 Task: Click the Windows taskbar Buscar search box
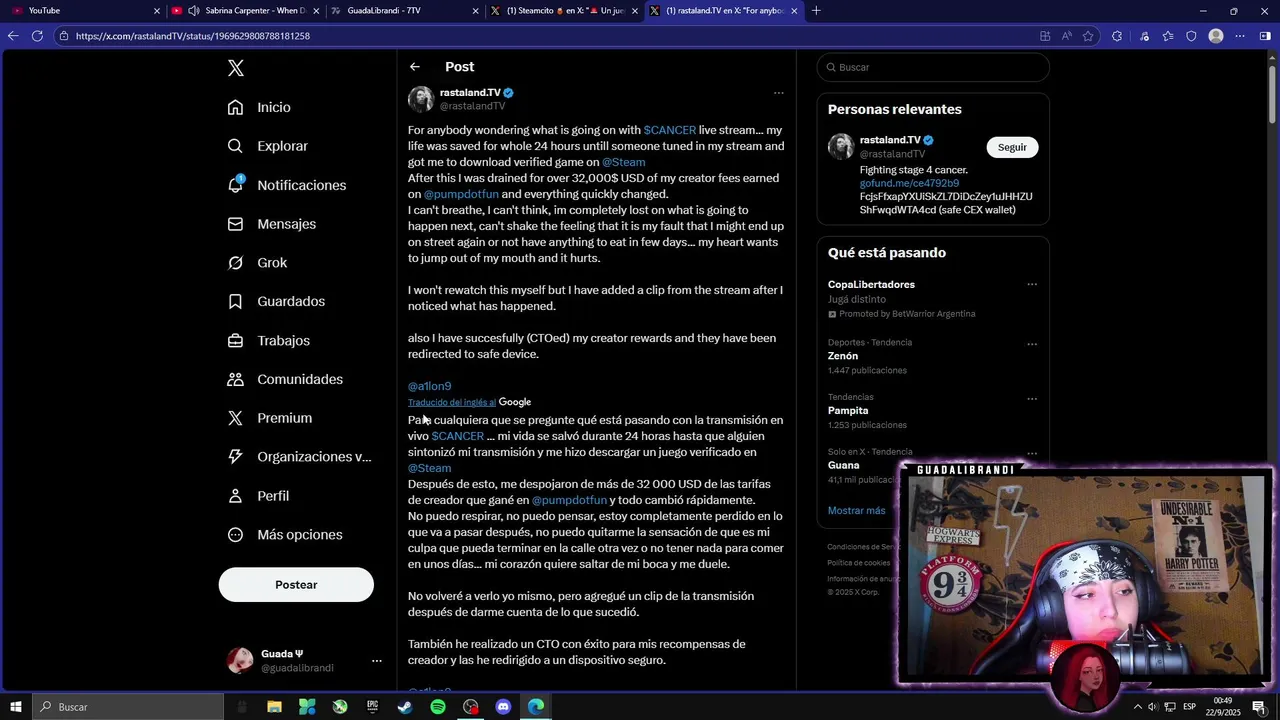(x=128, y=707)
